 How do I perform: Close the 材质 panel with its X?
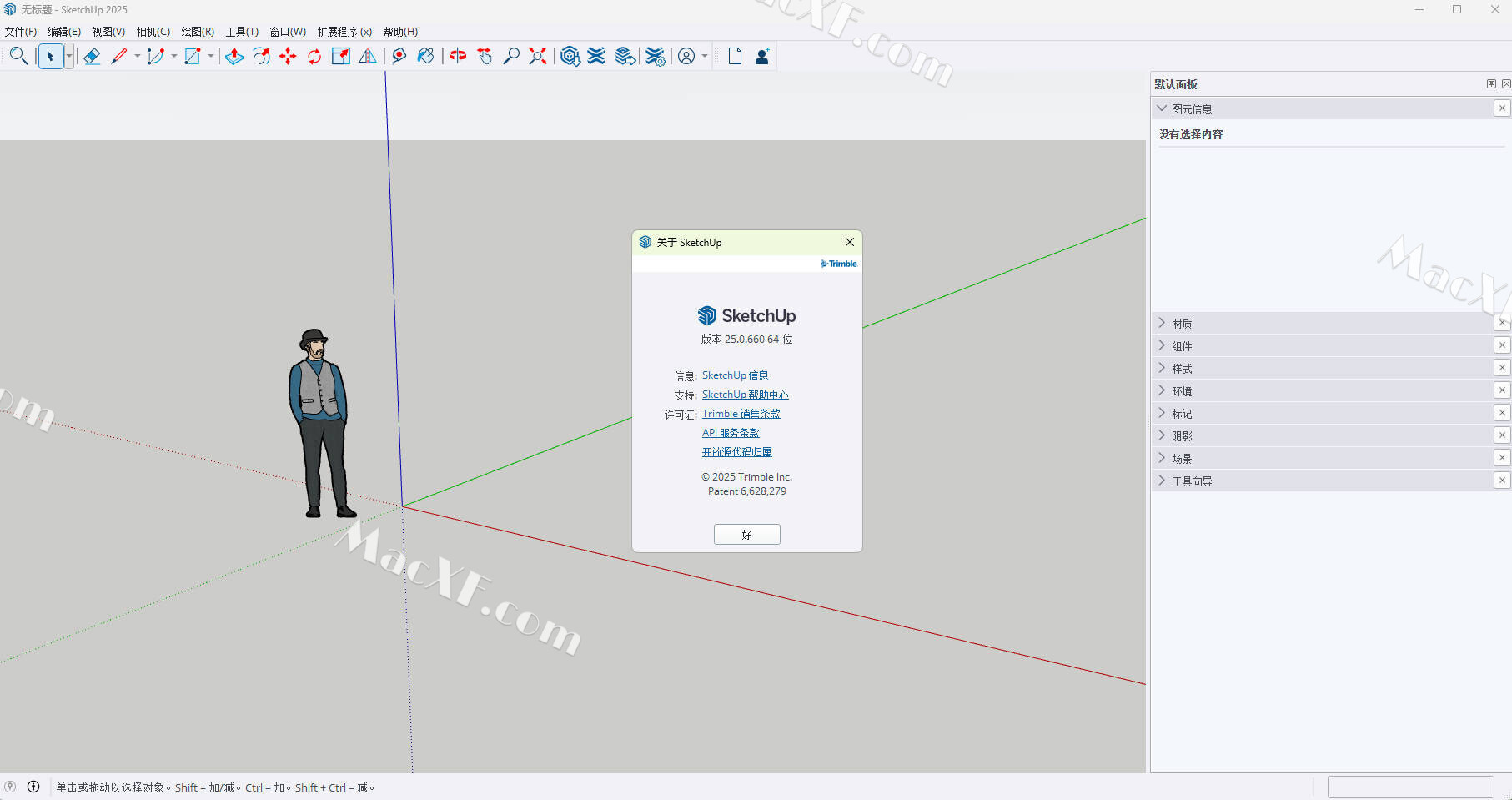[1502, 323]
